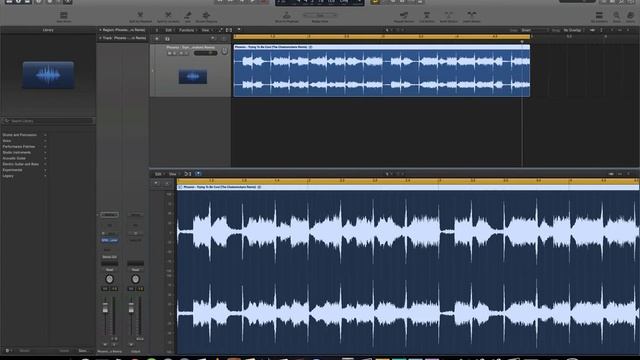
Task: Add a new track with the plus button
Action: 157,39
